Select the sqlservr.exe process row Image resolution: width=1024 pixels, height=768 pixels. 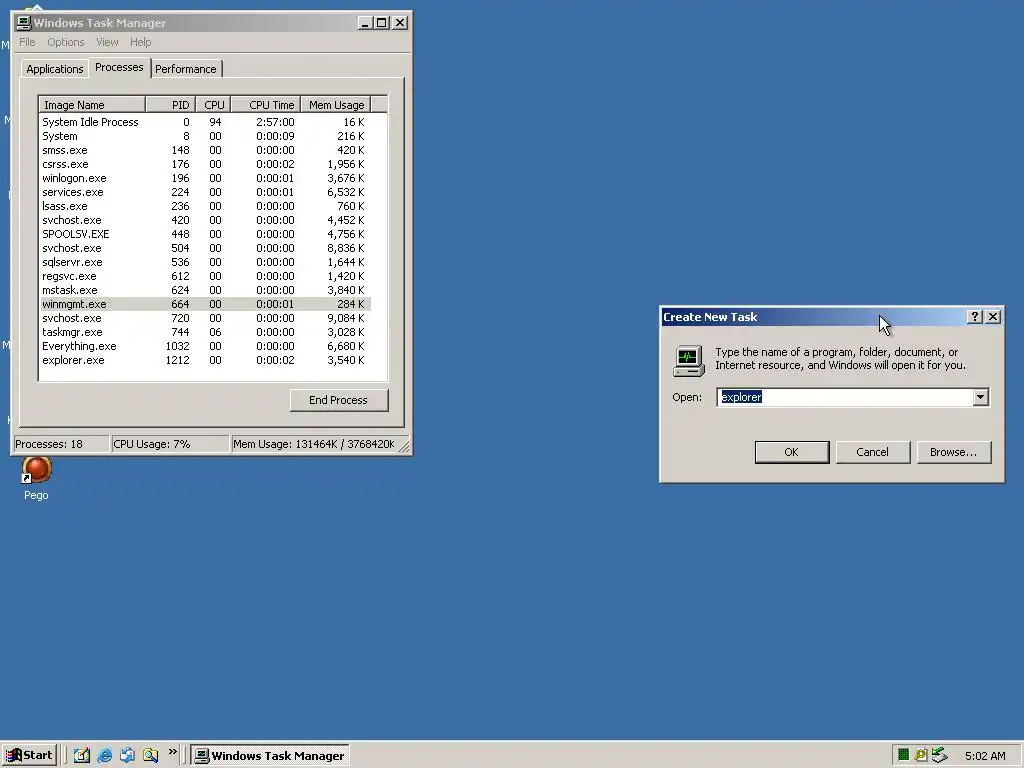[205, 263]
